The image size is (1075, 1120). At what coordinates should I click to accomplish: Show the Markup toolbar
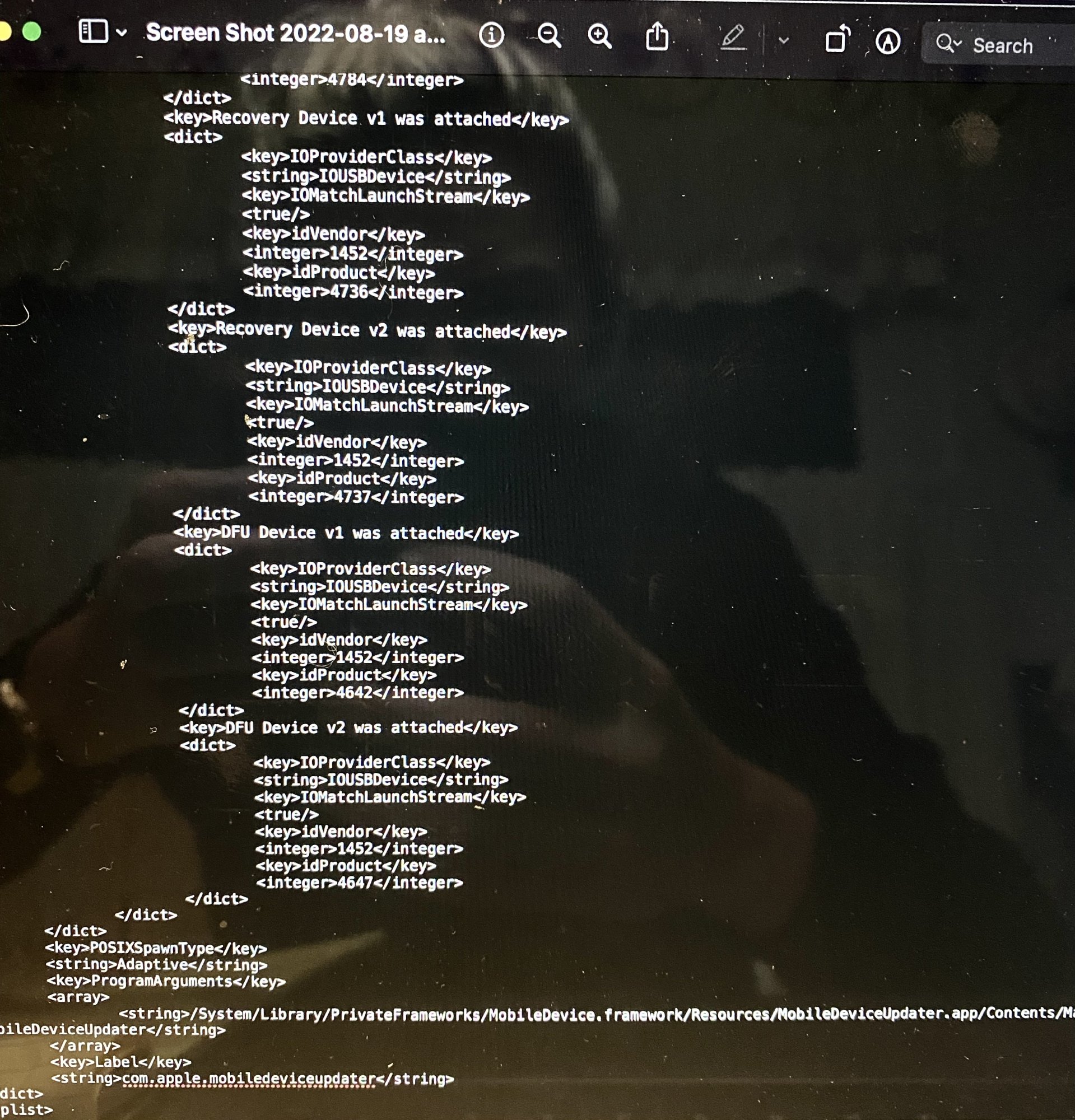(x=887, y=41)
